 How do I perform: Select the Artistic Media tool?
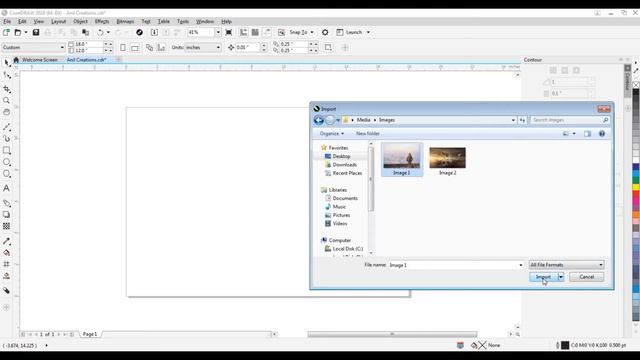click(7, 139)
